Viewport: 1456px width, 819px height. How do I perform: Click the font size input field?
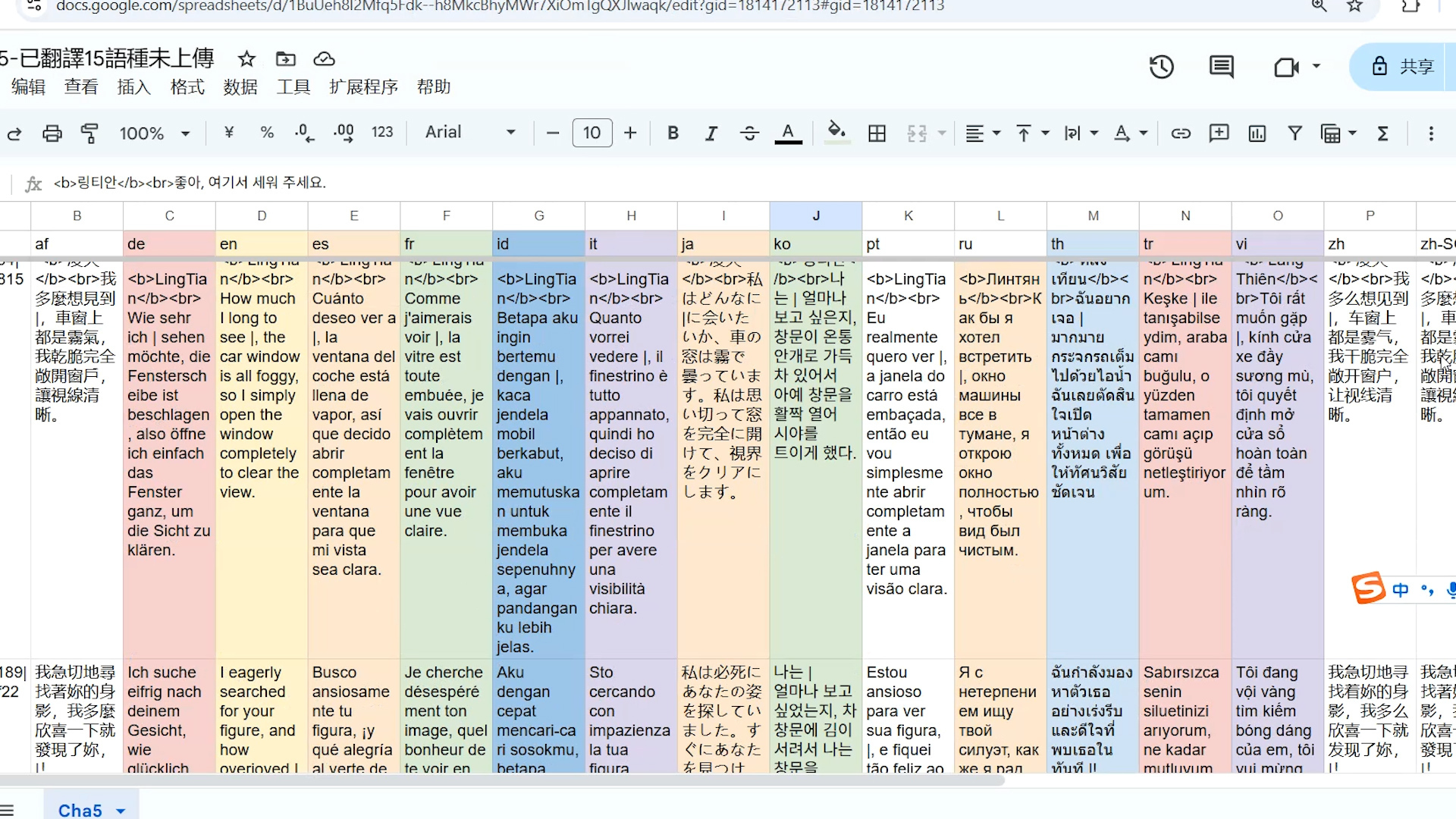coord(591,133)
